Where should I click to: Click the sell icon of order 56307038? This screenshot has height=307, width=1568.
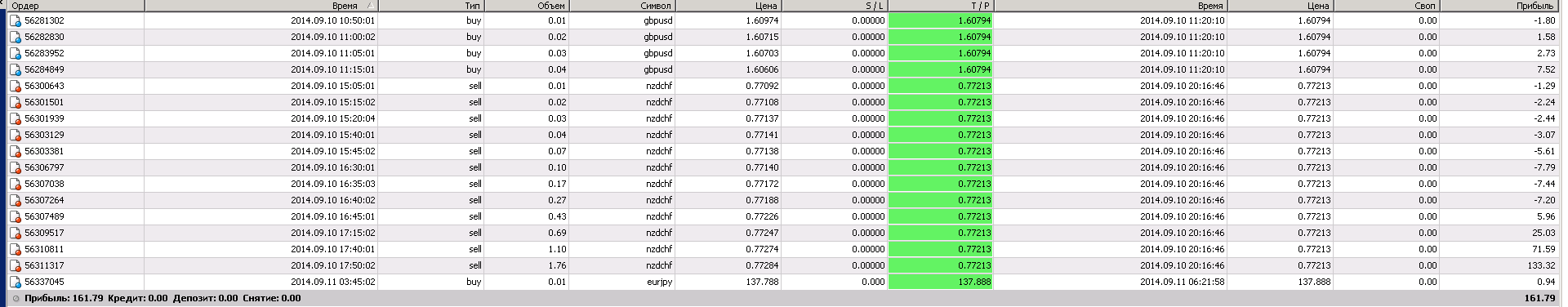click(x=16, y=184)
